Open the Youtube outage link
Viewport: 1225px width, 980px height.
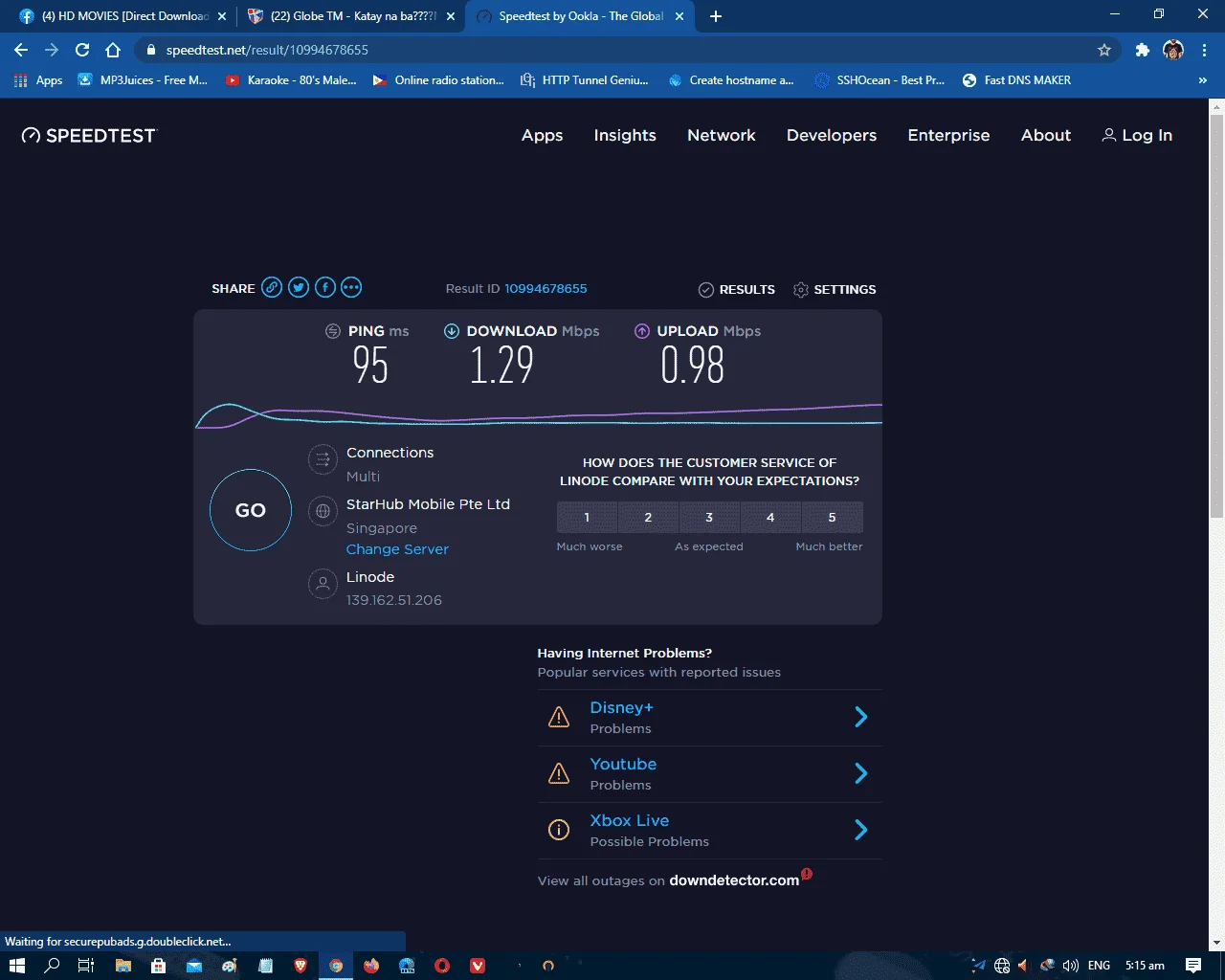pos(623,764)
